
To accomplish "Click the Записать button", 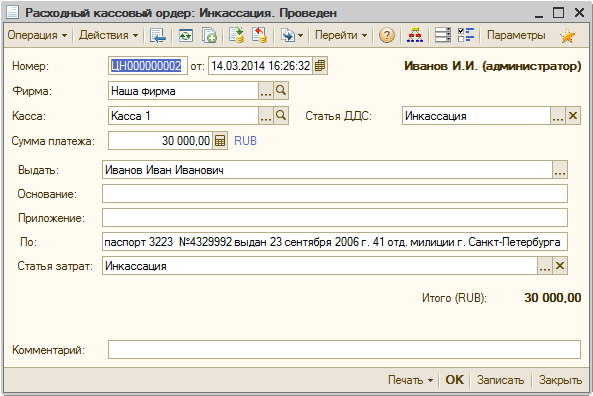I will (x=500, y=380).
